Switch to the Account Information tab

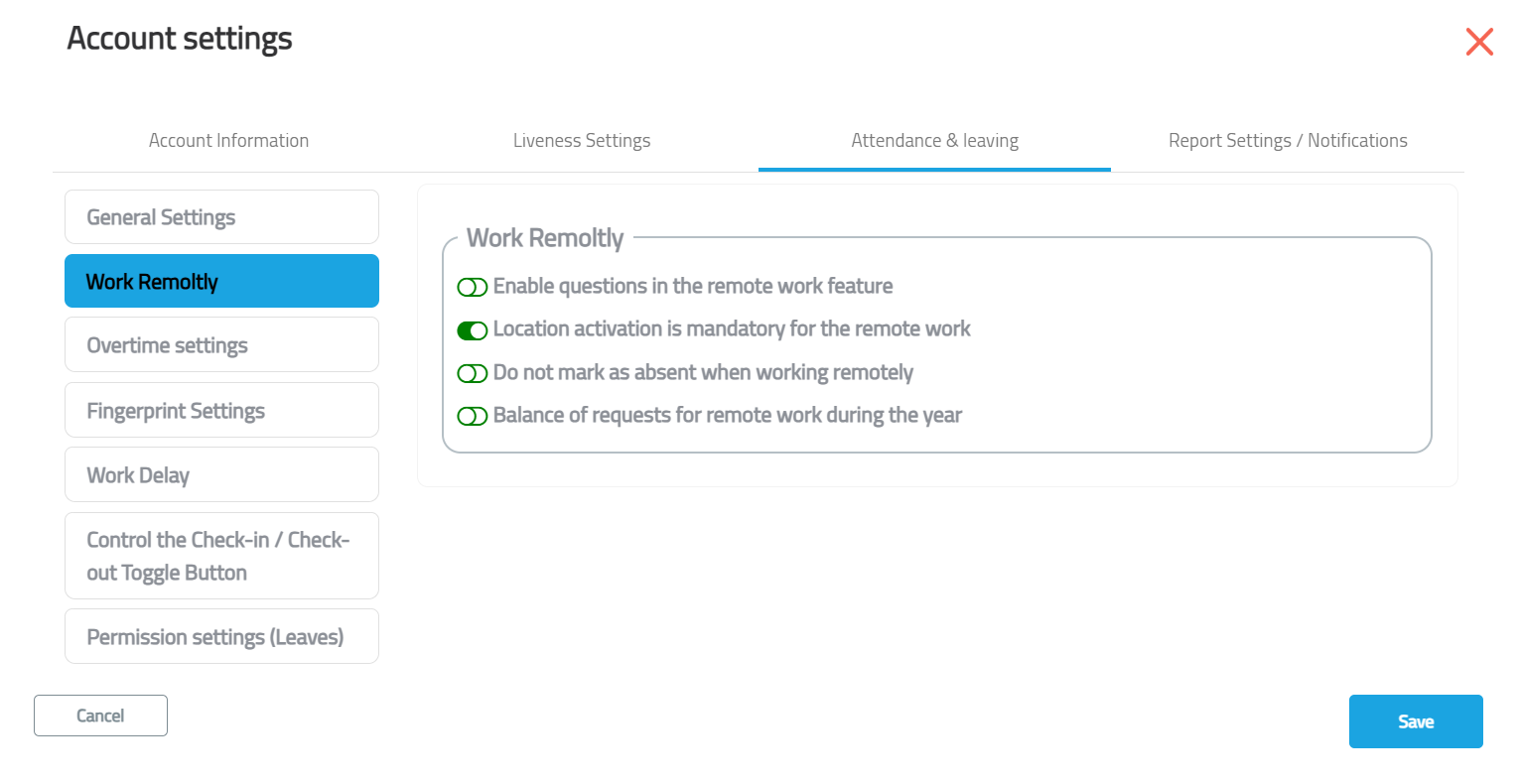tap(228, 141)
